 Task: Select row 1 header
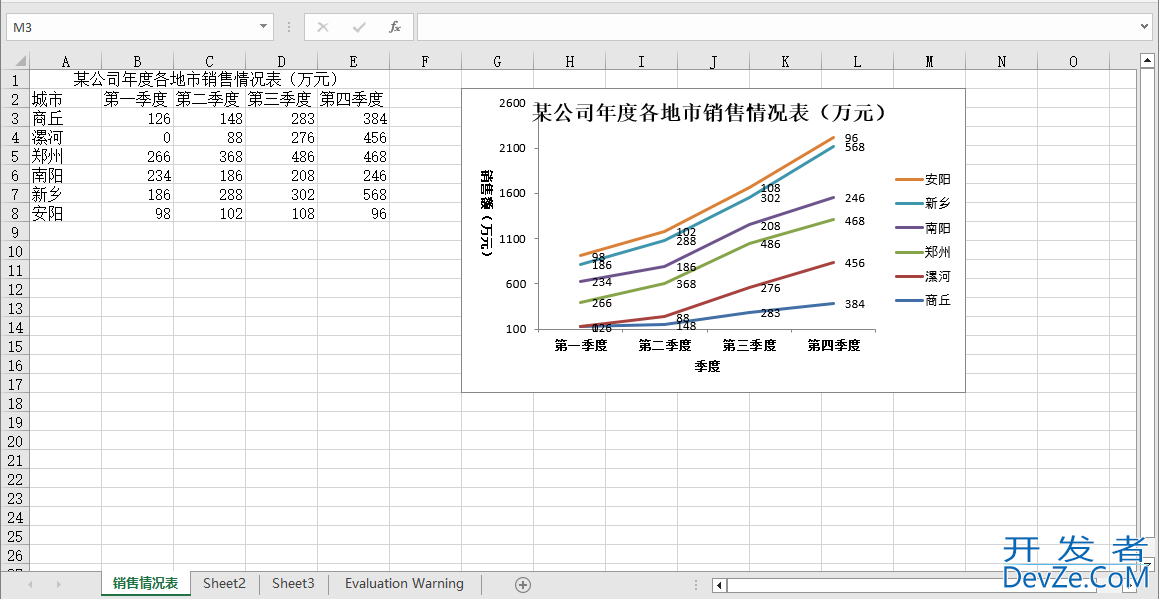[15, 79]
